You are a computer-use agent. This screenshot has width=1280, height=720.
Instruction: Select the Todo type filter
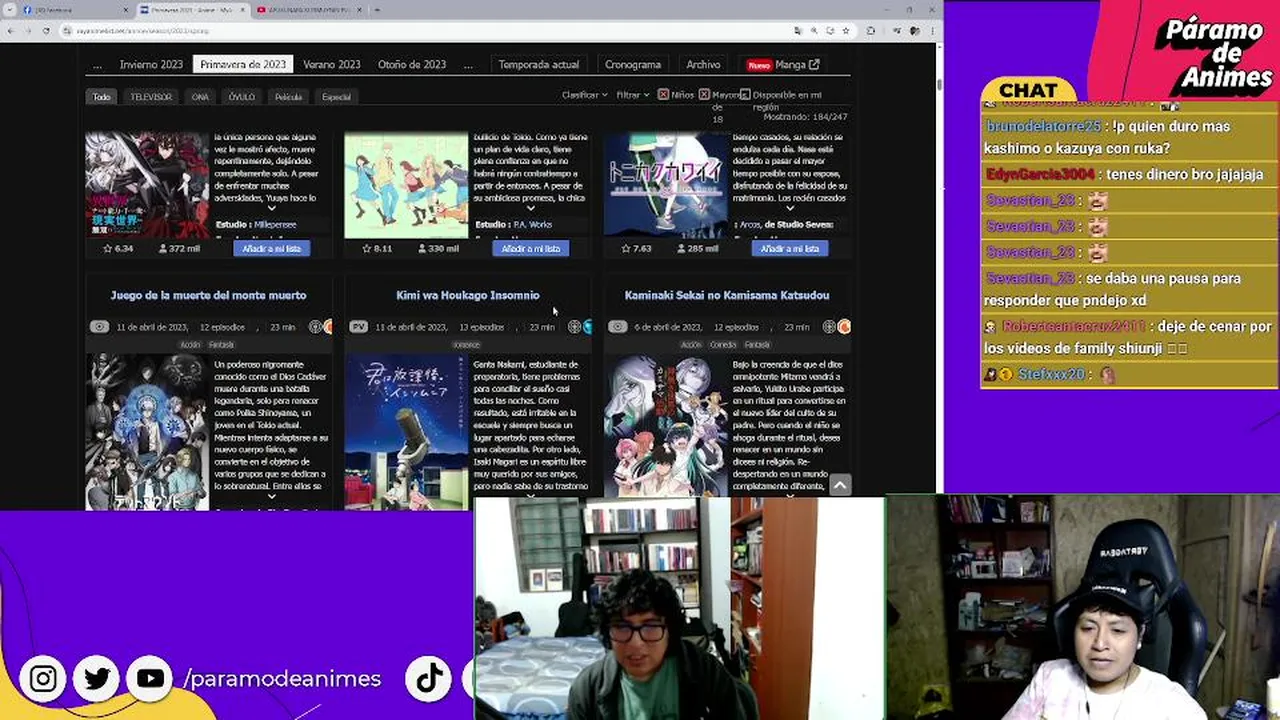tap(101, 97)
